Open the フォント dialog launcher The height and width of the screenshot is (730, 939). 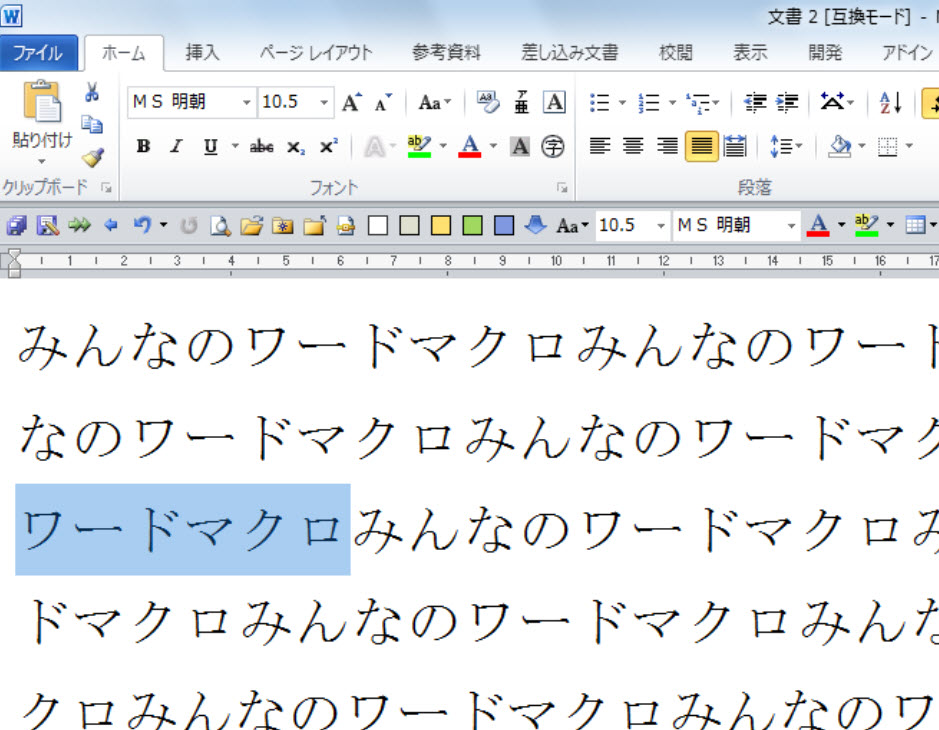coord(562,187)
